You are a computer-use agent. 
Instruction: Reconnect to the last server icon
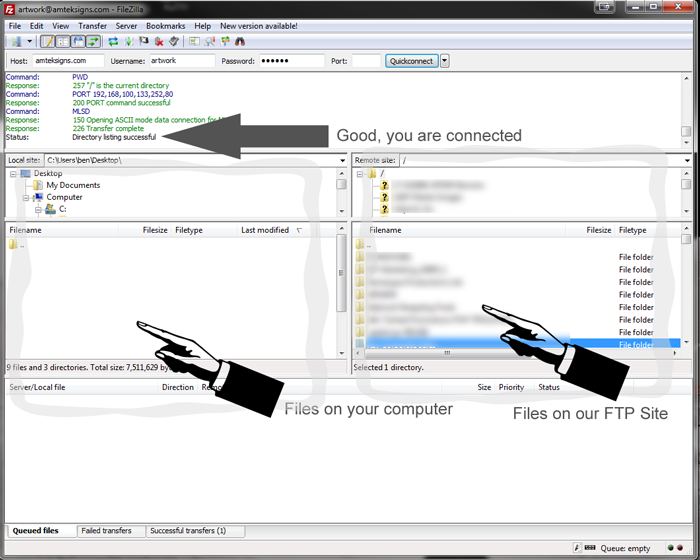tap(174, 42)
